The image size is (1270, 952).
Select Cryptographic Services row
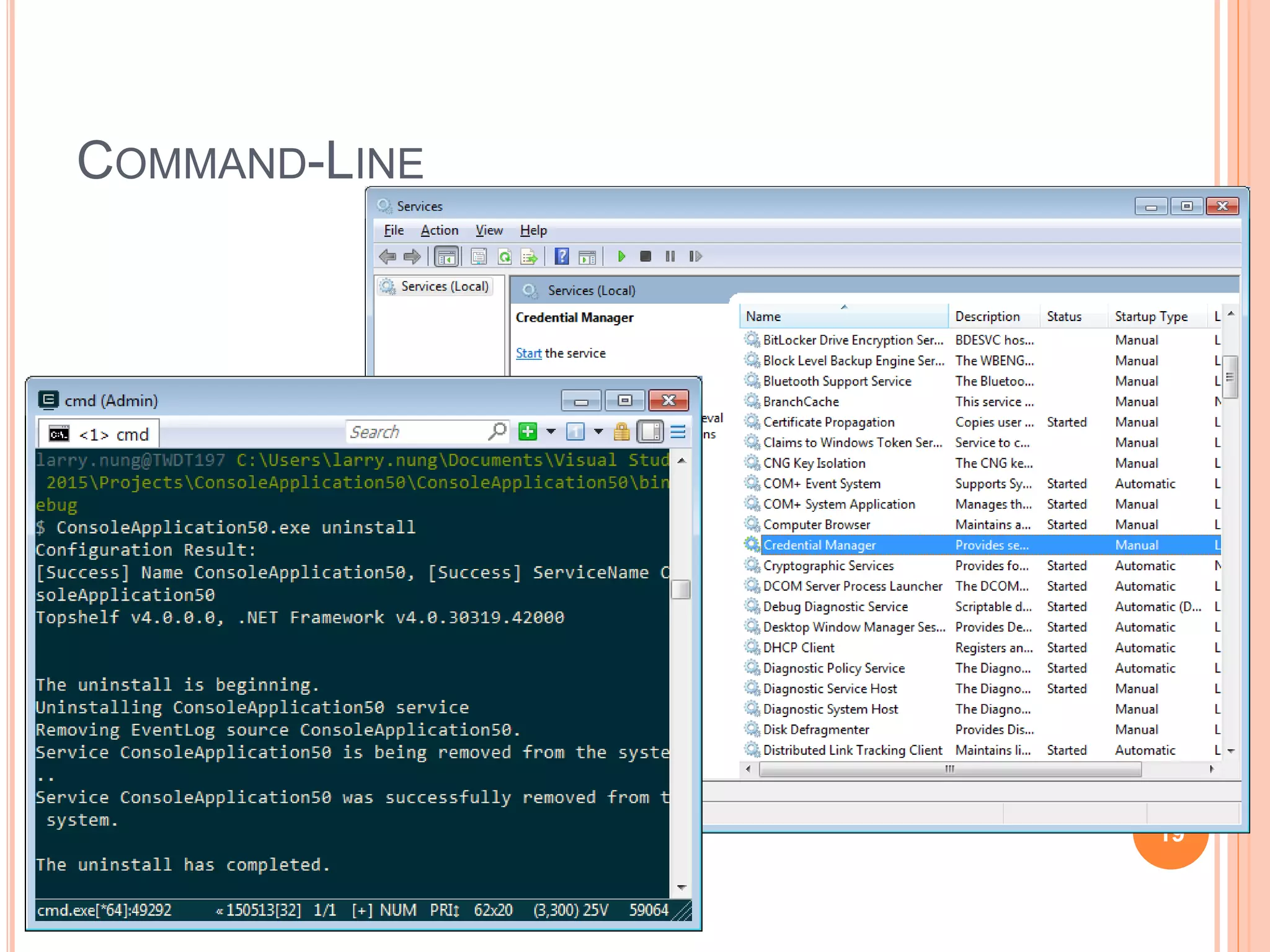tap(982, 565)
